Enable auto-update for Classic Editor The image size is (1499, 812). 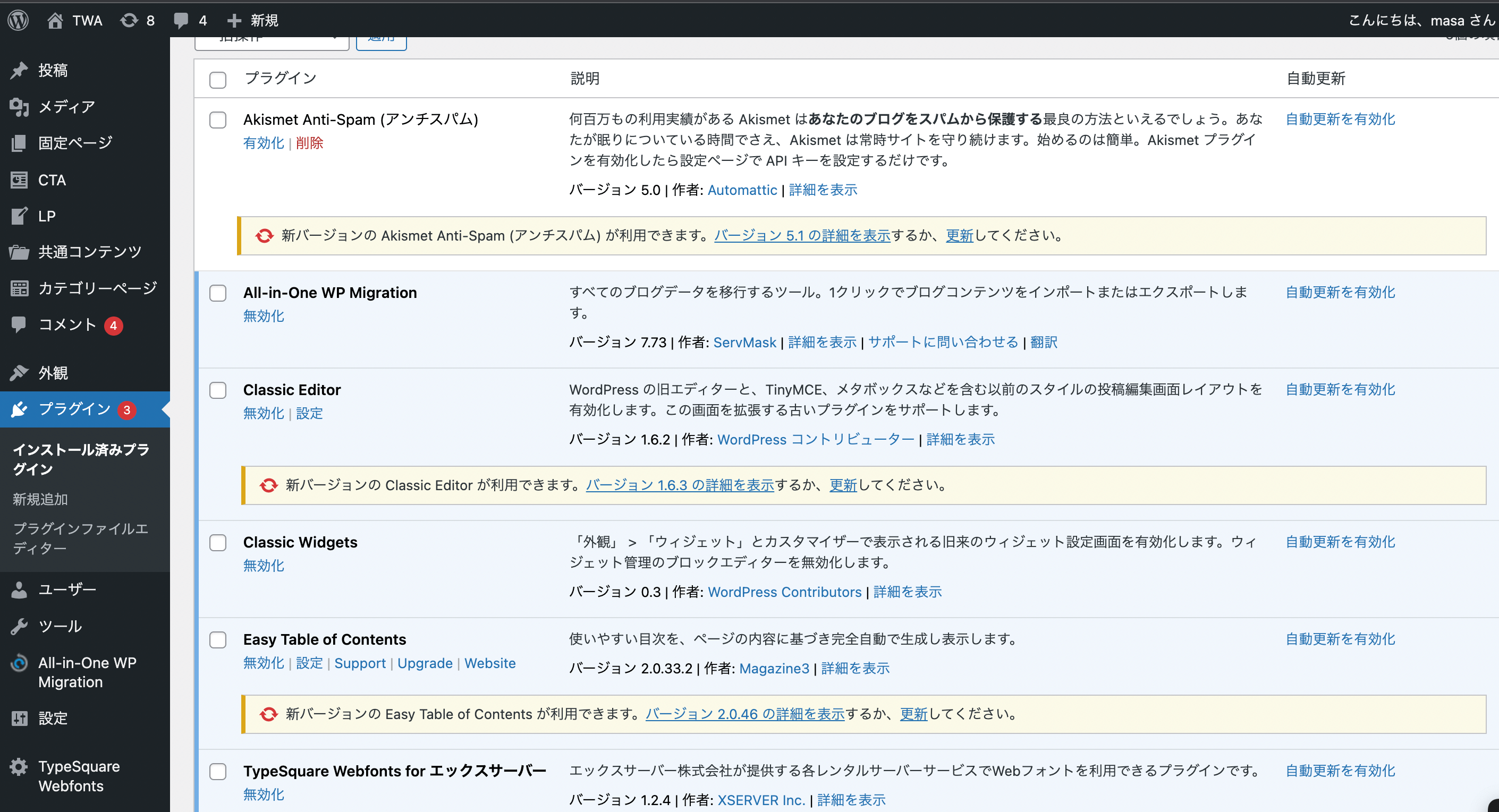(x=1340, y=389)
